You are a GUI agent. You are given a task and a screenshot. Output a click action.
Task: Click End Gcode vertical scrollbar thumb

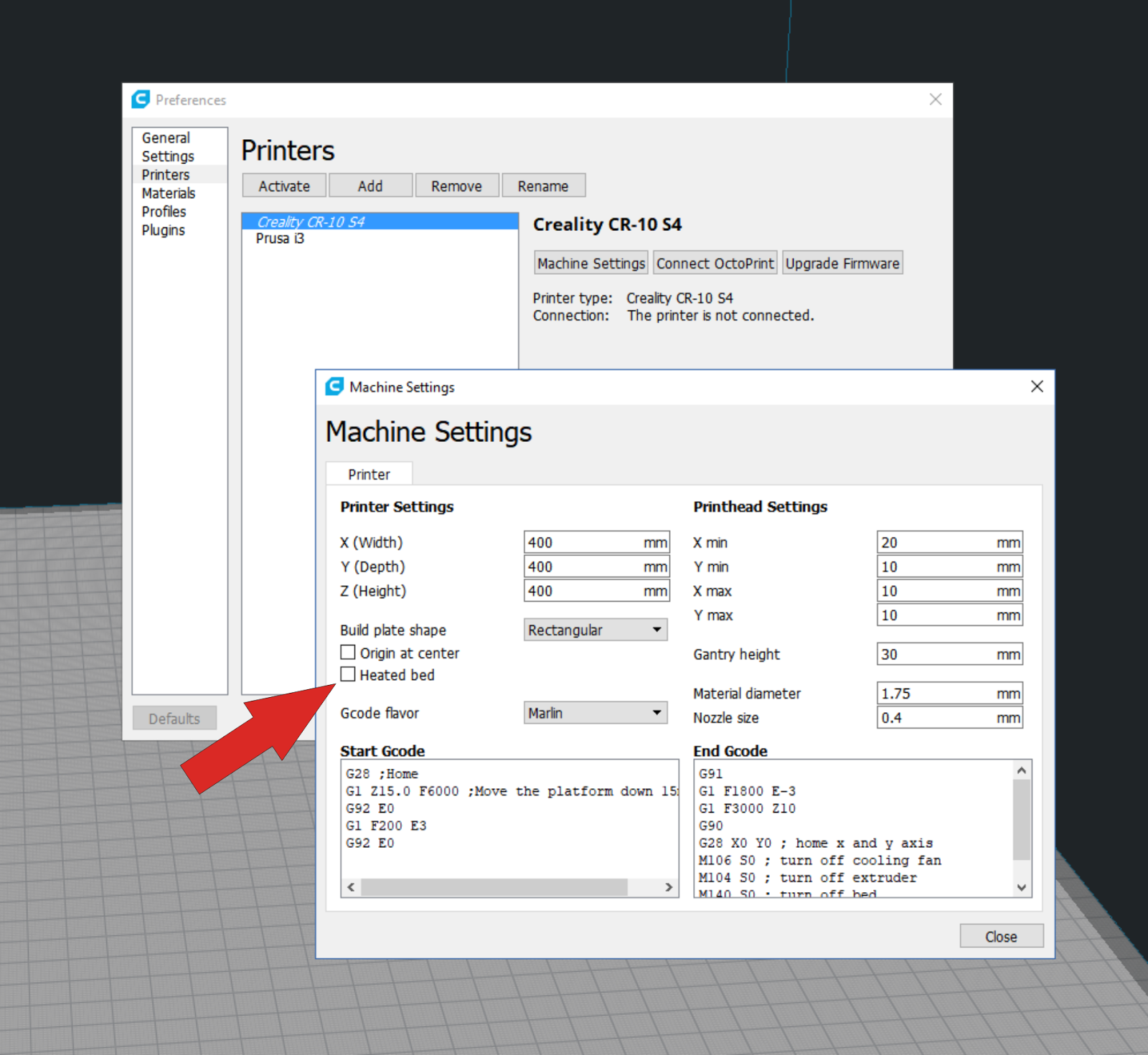click(x=1022, y=820)
